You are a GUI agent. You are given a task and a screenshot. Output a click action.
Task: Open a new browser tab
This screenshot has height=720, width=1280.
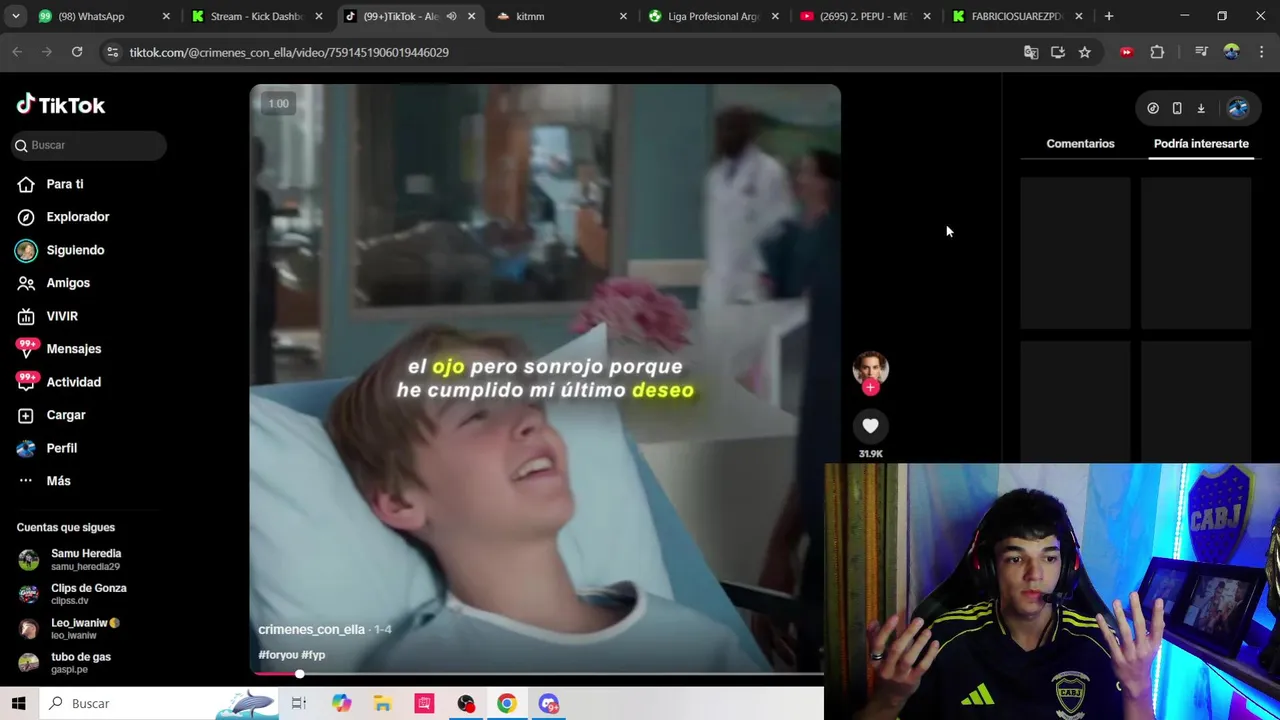pos(1109,16)
